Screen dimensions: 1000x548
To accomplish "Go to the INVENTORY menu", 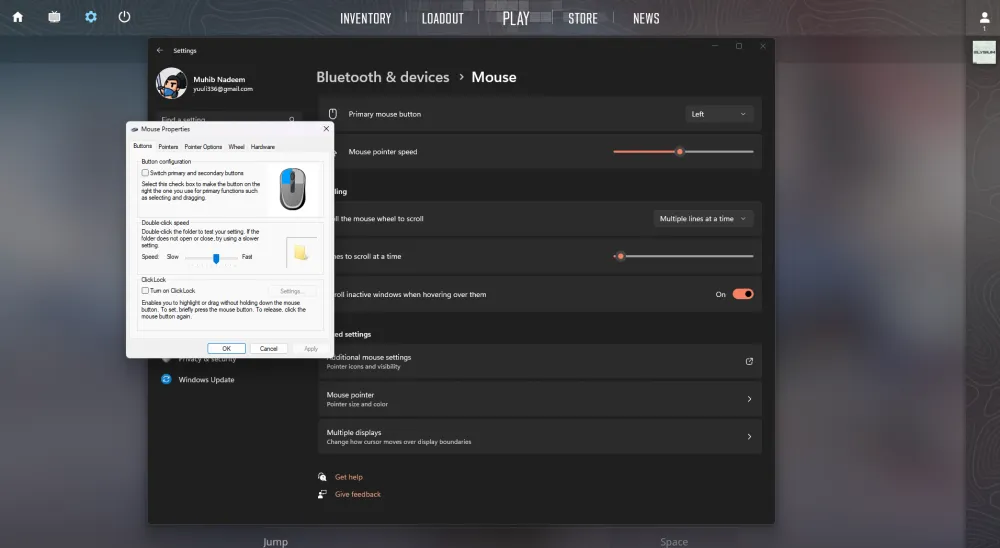I will coord(365,19).
